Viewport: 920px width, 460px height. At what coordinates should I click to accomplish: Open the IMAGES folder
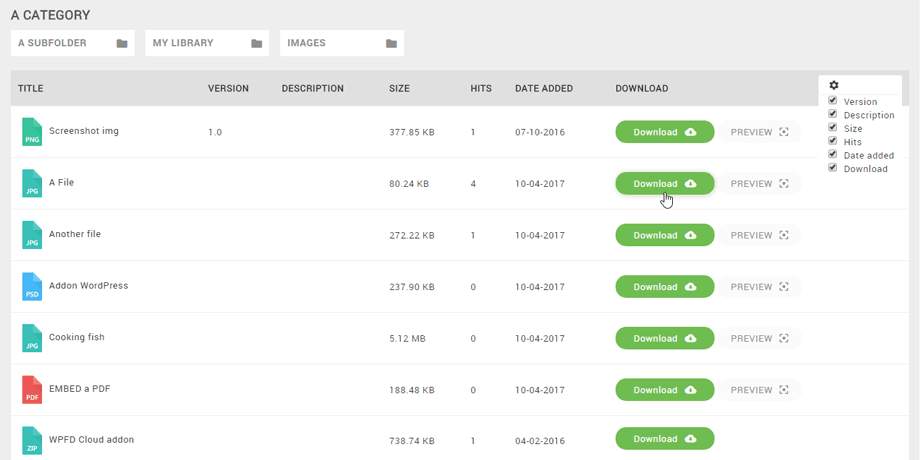[342, 43]
